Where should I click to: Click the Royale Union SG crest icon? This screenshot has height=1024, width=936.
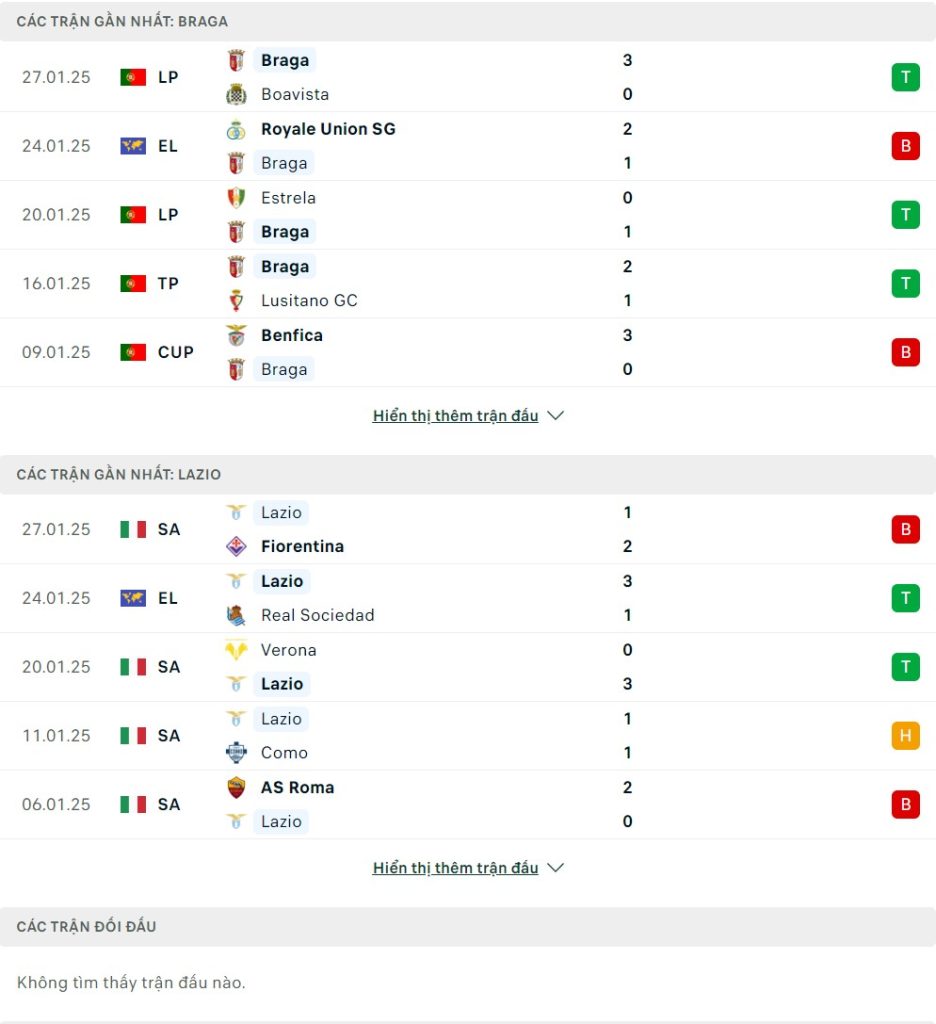point(236,129)
